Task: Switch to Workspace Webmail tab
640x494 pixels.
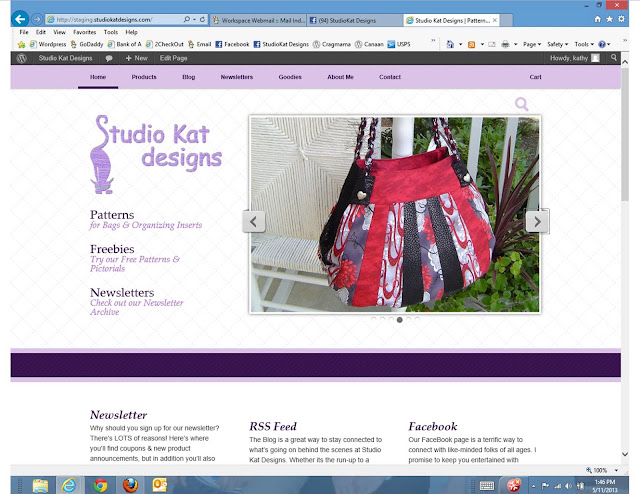Action: pyautogui.click(x=258, y=20)
